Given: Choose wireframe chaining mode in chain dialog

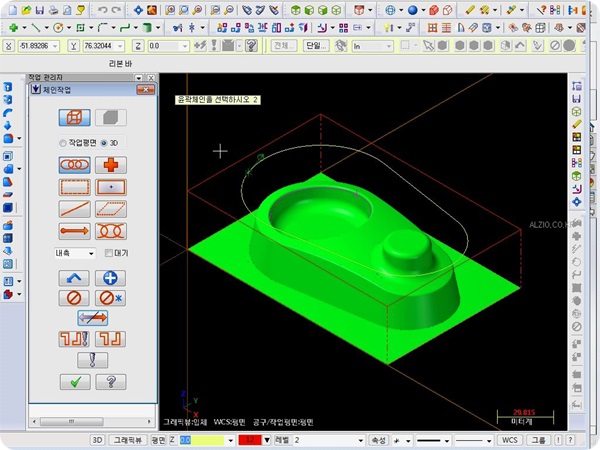Looking at the screenshot, I should tap(75, 117).
